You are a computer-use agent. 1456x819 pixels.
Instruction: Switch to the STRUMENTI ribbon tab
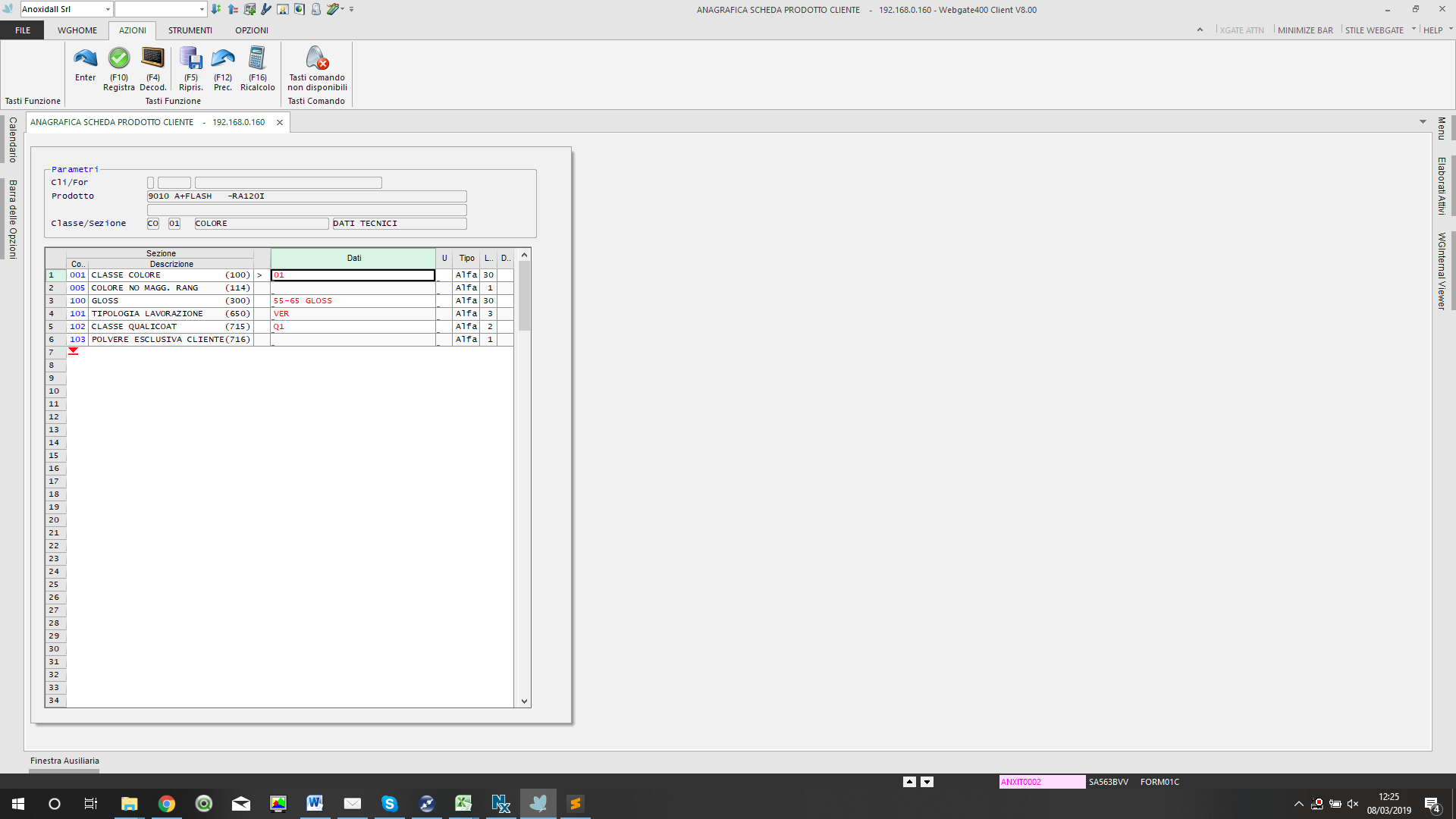(x=190, y=30)
